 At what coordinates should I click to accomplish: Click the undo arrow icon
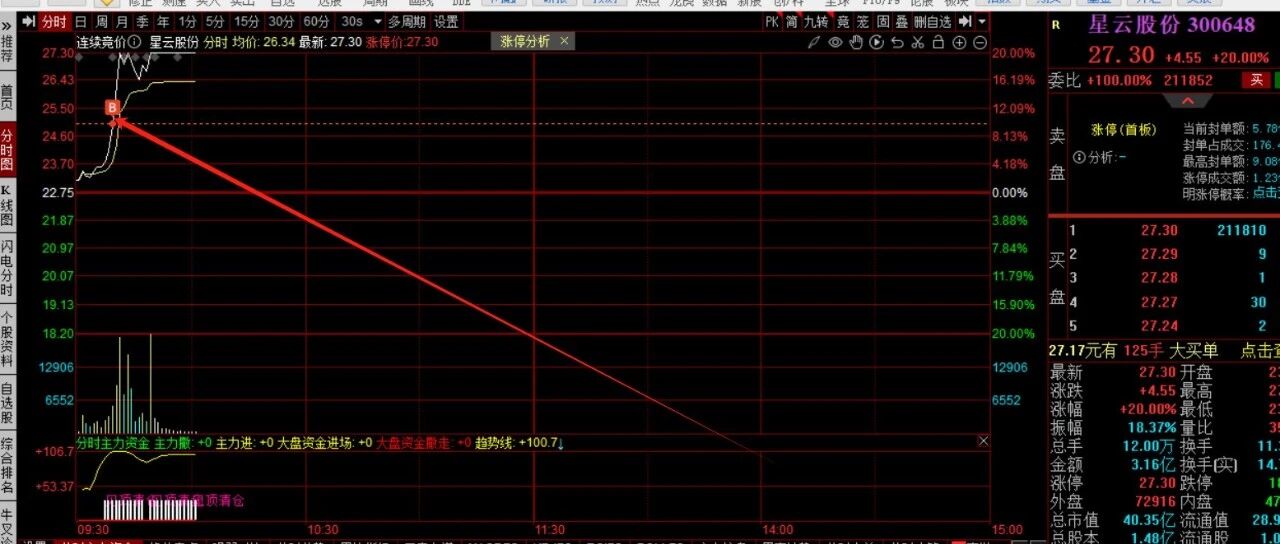(896, 42)
